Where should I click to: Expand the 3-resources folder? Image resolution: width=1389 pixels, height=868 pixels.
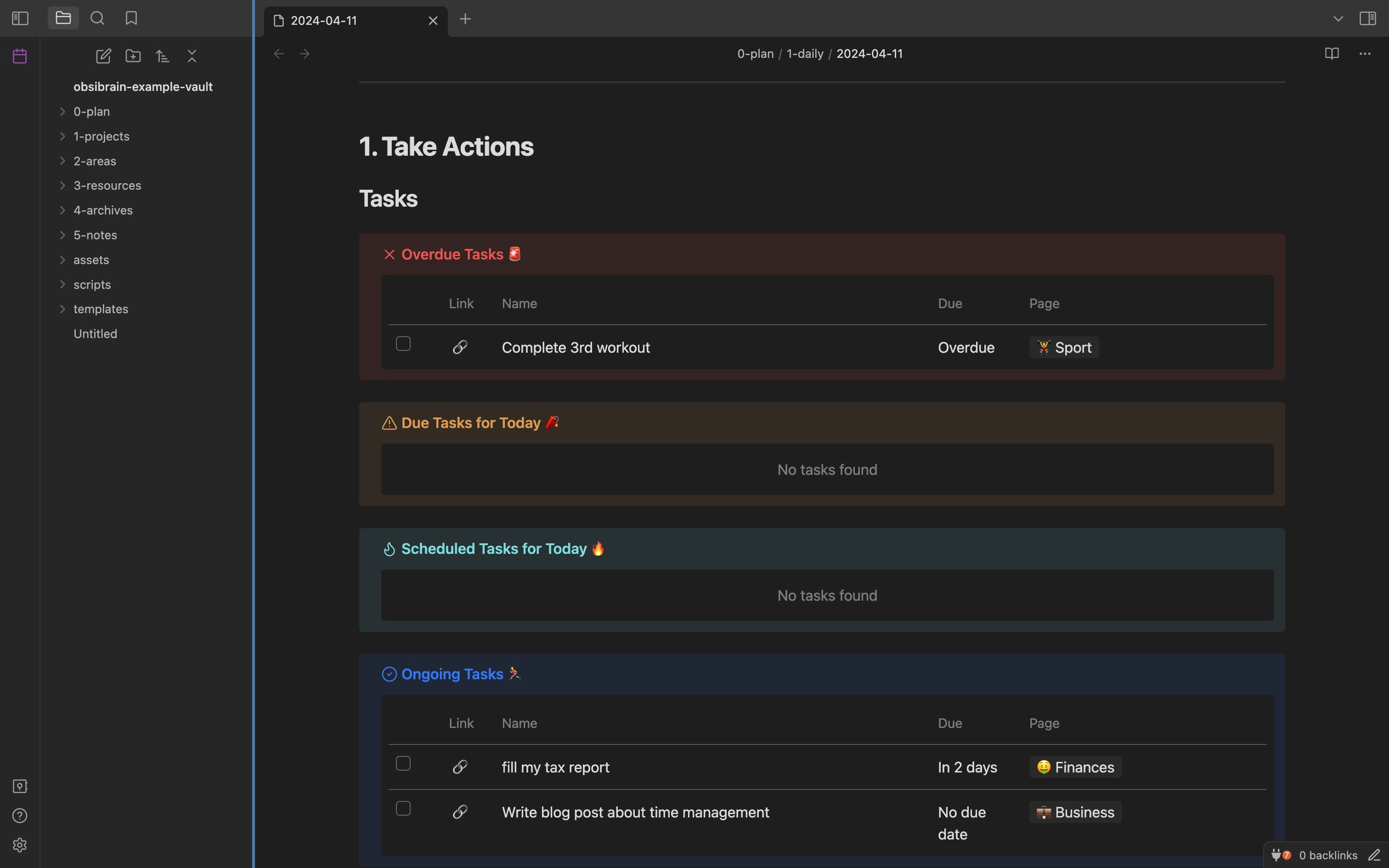(107, 186)
